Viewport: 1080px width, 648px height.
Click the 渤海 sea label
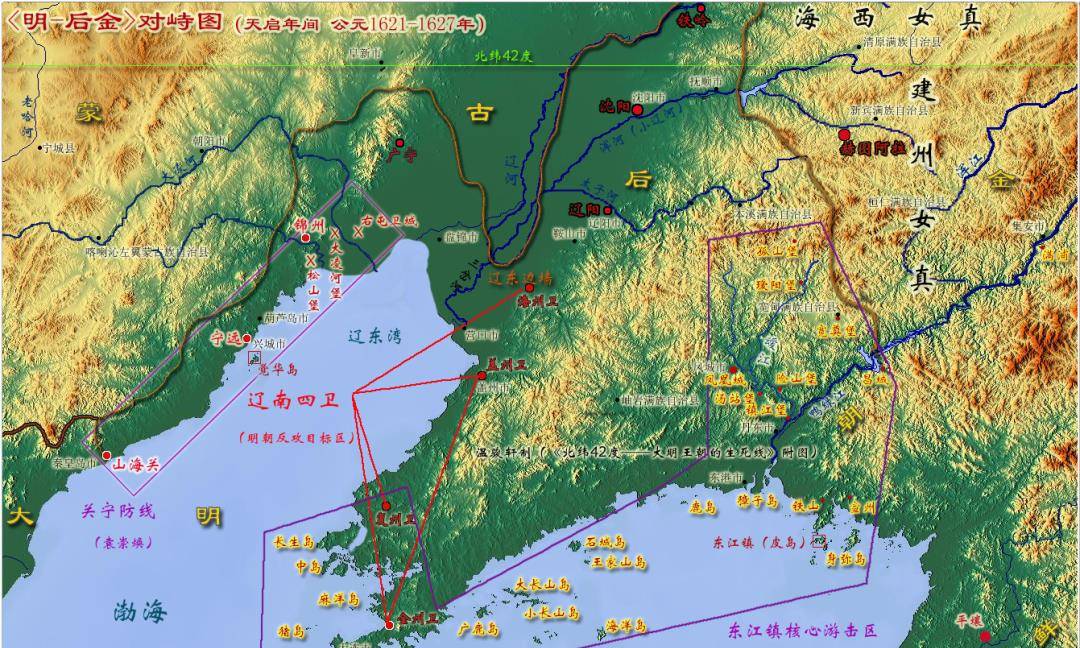(x=141, y=612)
